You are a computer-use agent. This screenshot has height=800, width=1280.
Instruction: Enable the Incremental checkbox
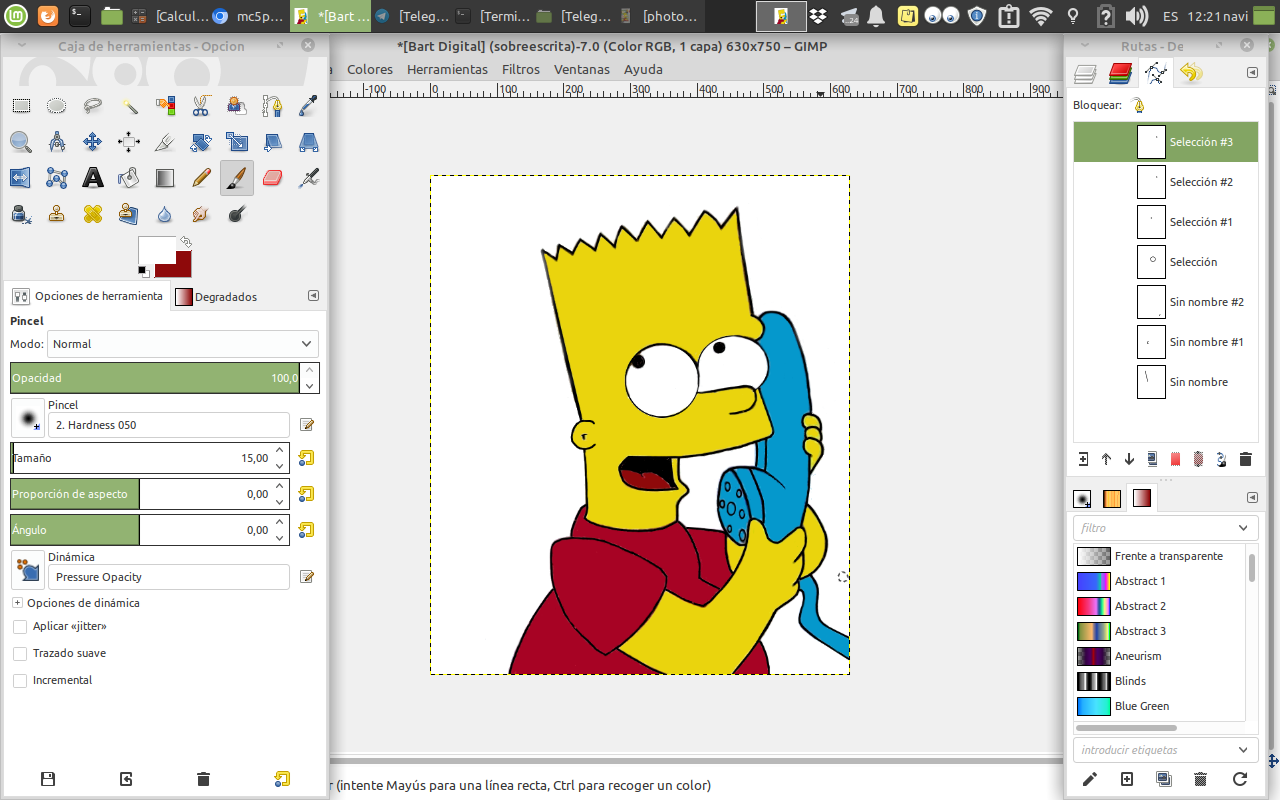tap(20, 680)
